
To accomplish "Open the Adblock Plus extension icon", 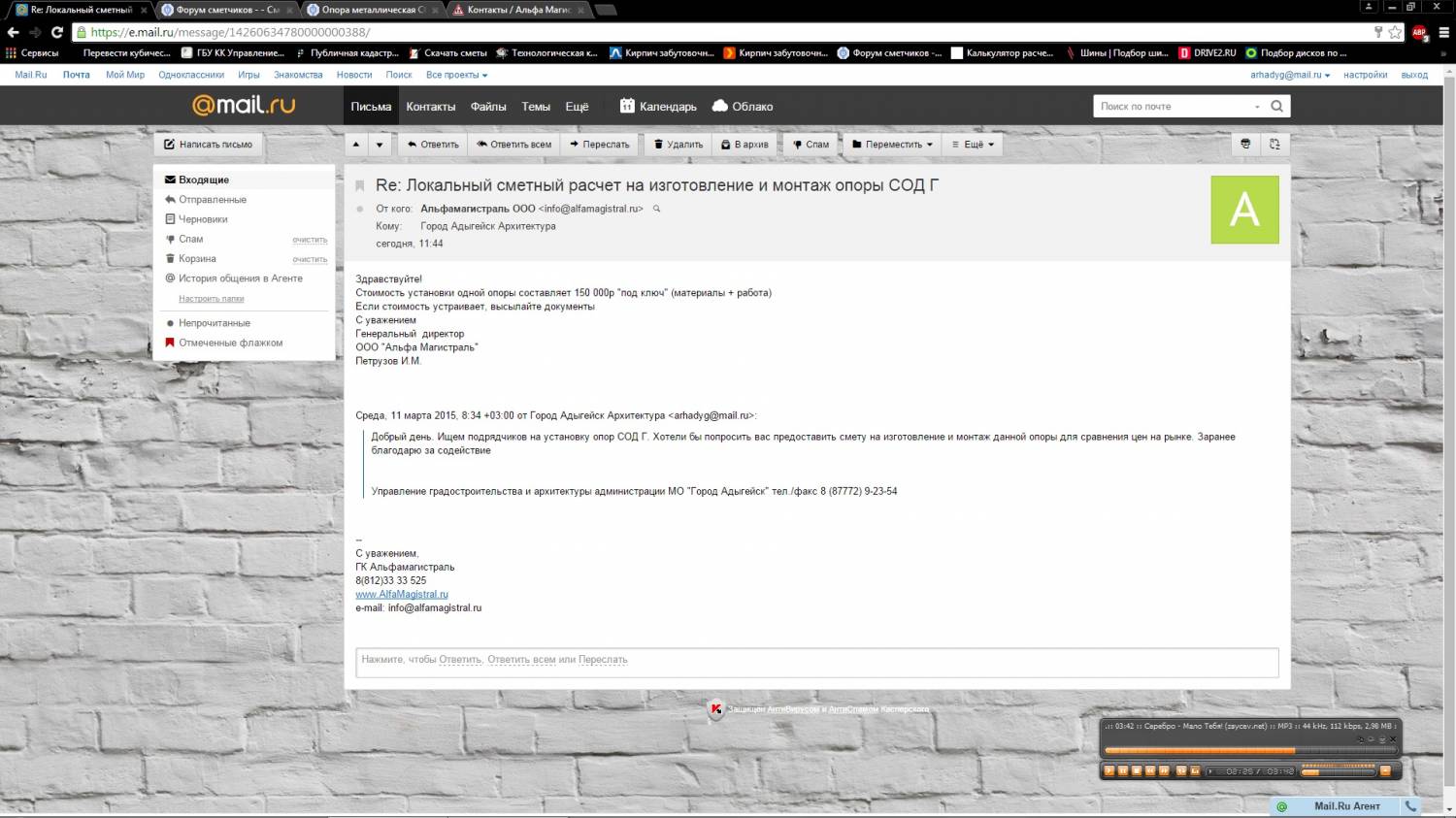I will (1419, 32).
